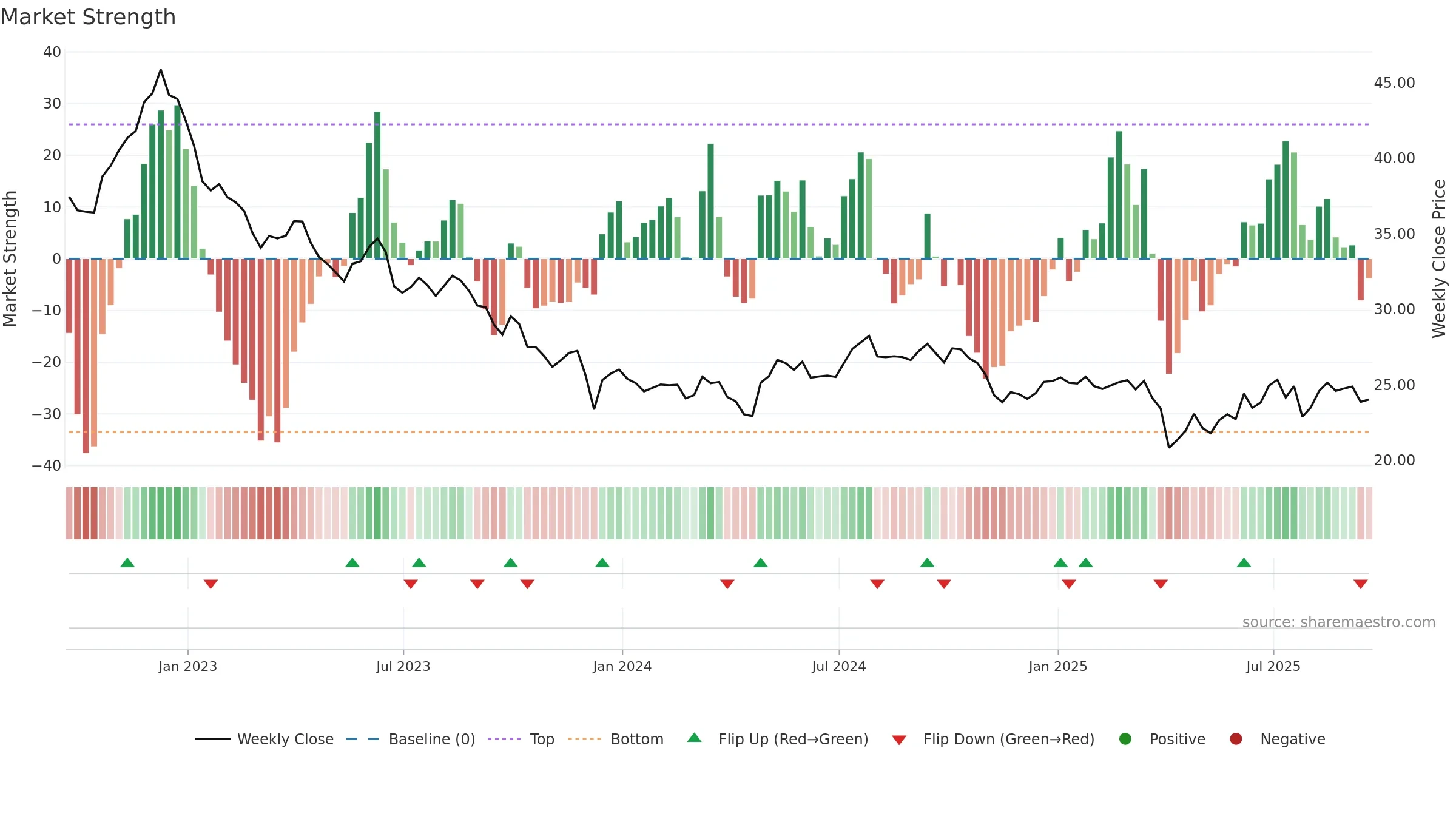Select the Flip Up triangle directly above Jan 2025 tick
The height and width of the screenshot is (819, 1456).
click(x=1060, y=562)
